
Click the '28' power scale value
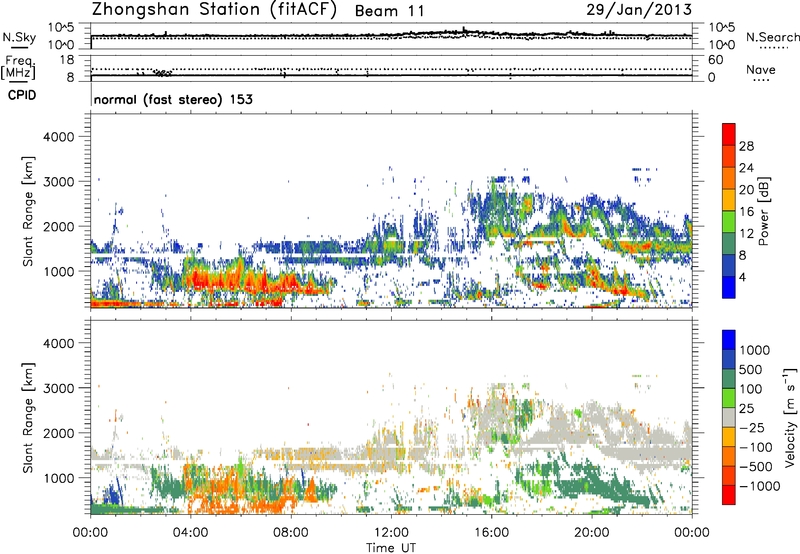point(746,146)
